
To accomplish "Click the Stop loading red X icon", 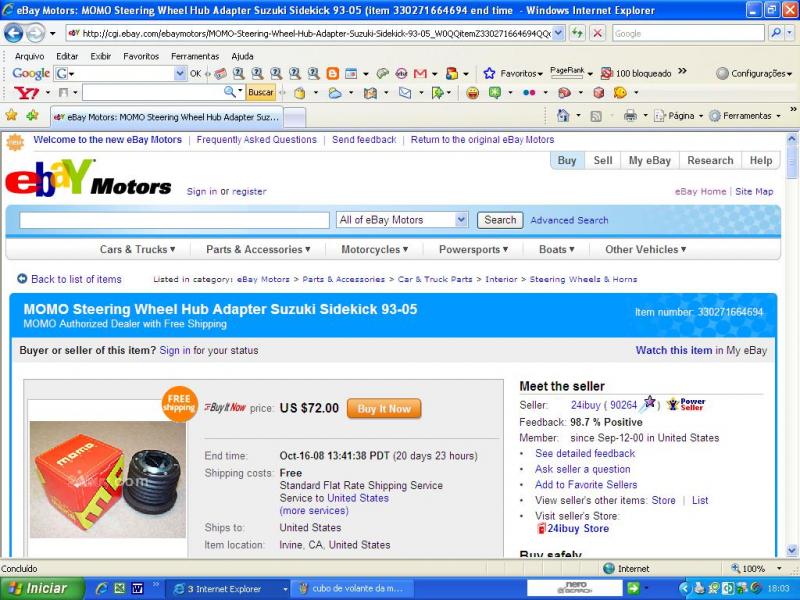I will pos(597,34).
